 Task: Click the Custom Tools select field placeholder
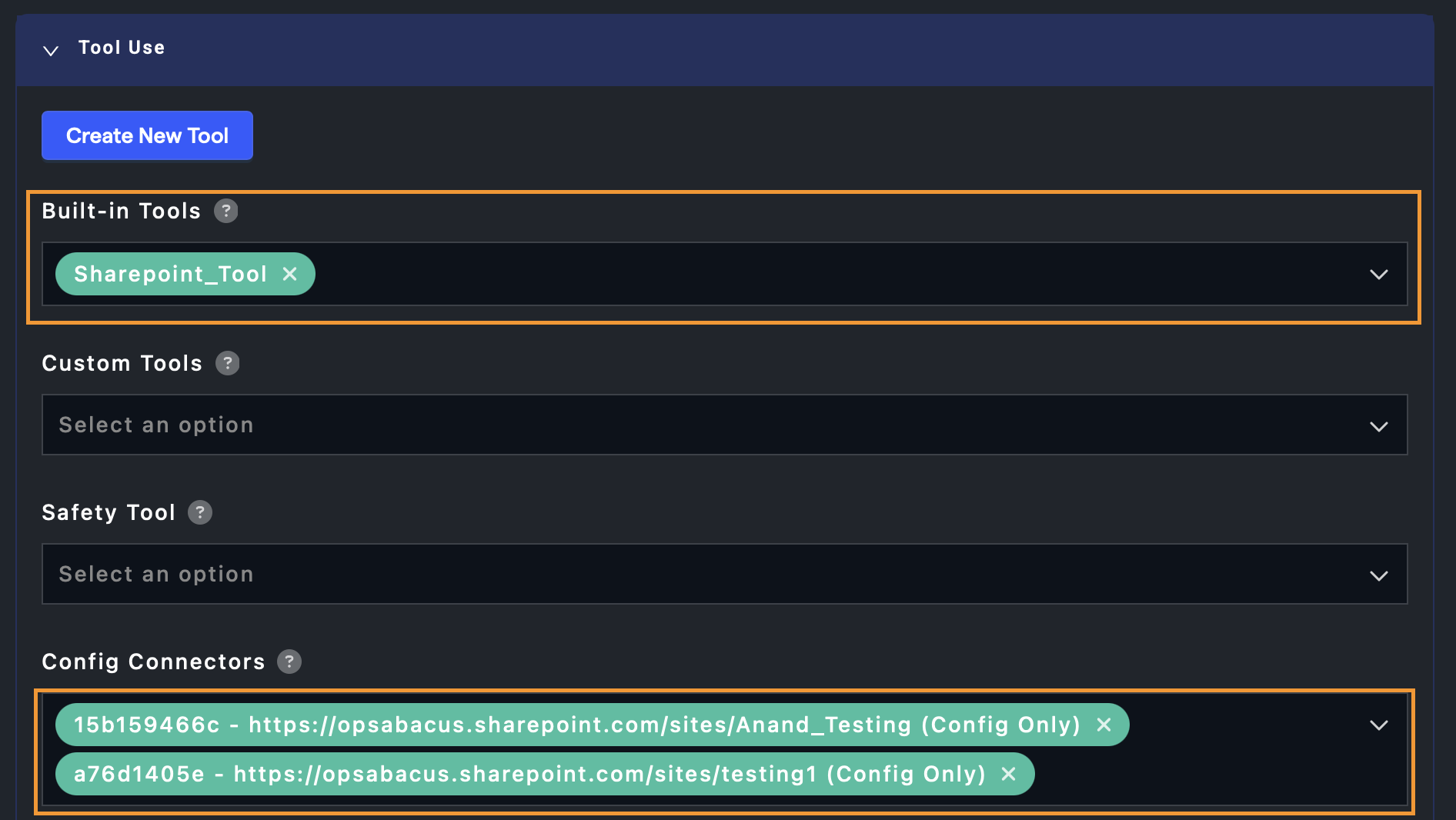tap(156, 425)
